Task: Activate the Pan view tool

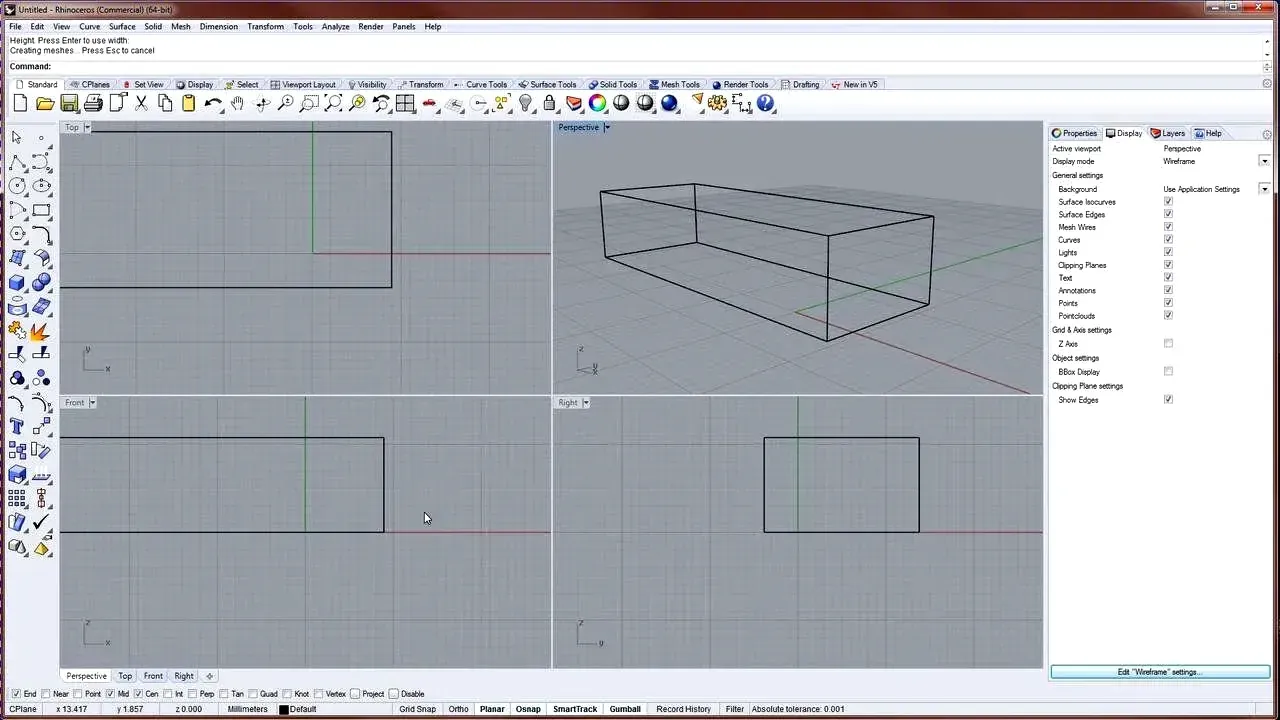Action: (238, 103)
